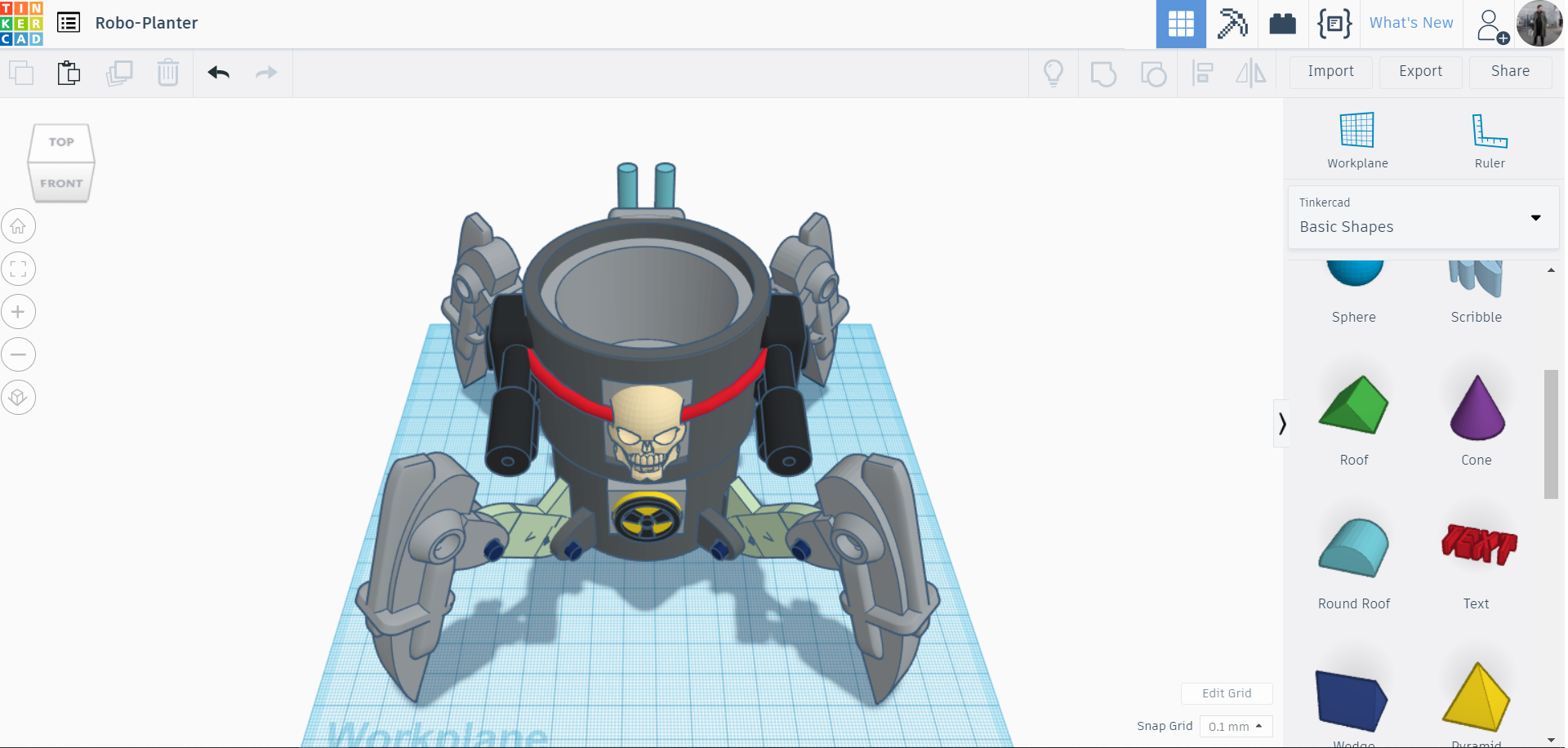Click the Copy icon in toolbar
This screenshot has width=1568, height=748.
tap(21, 73)
